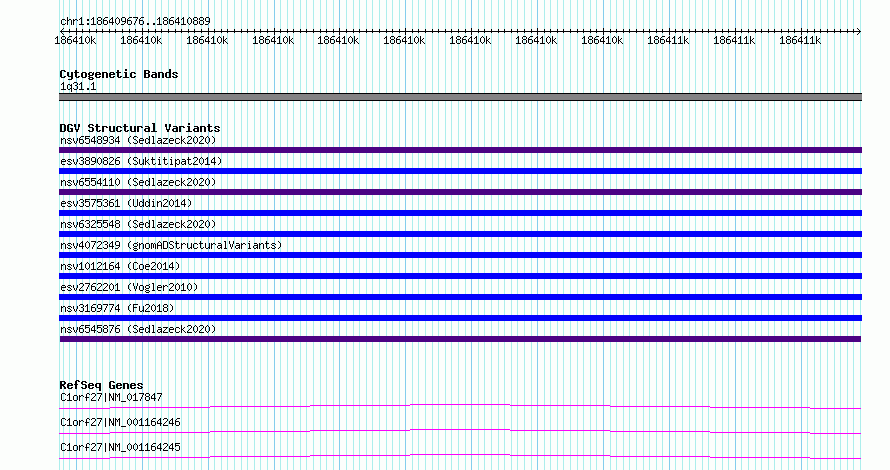The width and height of the screenshot is (890, 470).
Task: Click the last 186411k ruler tick label
Action: (800, 40)
